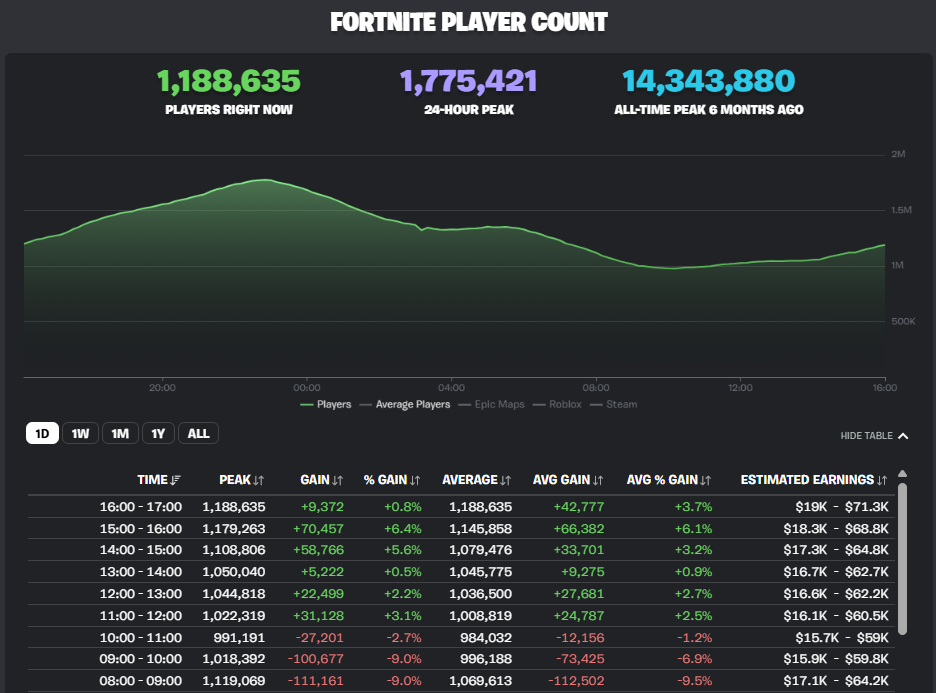Sort by the PEAK column sort arrows
This screenshot has height=693, width=936.
pos(258,480)
